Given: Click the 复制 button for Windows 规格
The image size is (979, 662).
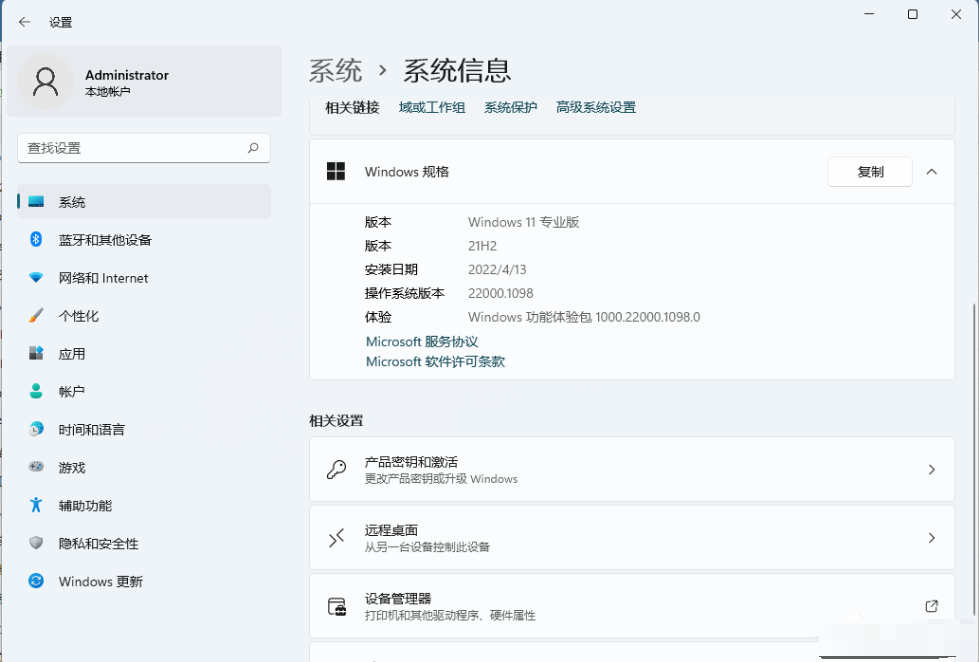Looking at the screenshot, I should pyautogui.click(x=869, y=171).
